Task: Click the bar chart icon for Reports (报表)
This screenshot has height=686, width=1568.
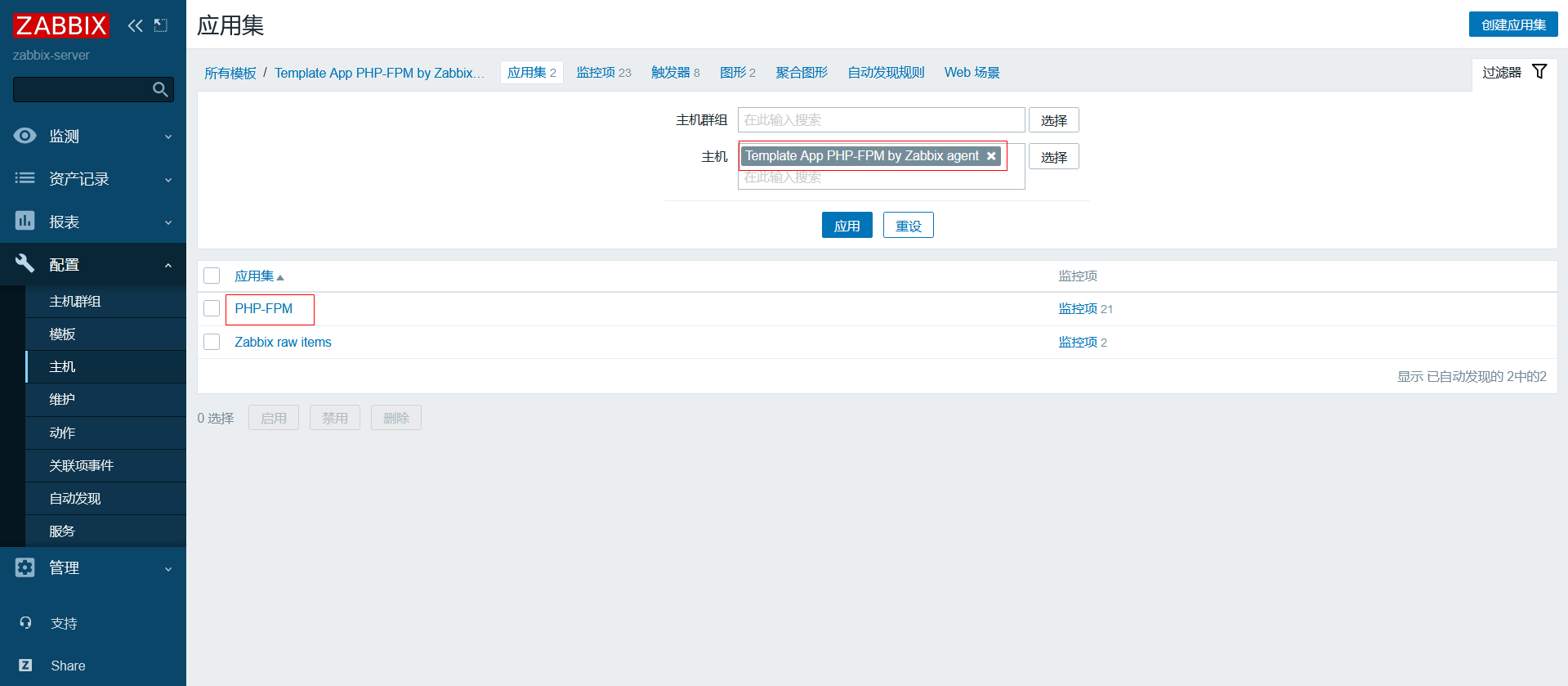Action: [x=25, y=221]
